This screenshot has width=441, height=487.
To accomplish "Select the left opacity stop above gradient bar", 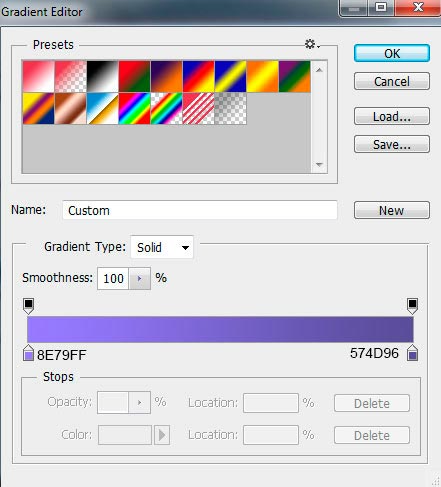I will [29, 306].
